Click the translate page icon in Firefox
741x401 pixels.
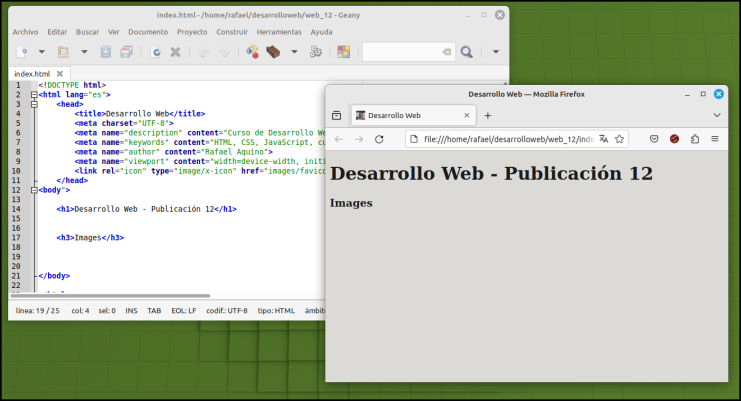(603, 139)
